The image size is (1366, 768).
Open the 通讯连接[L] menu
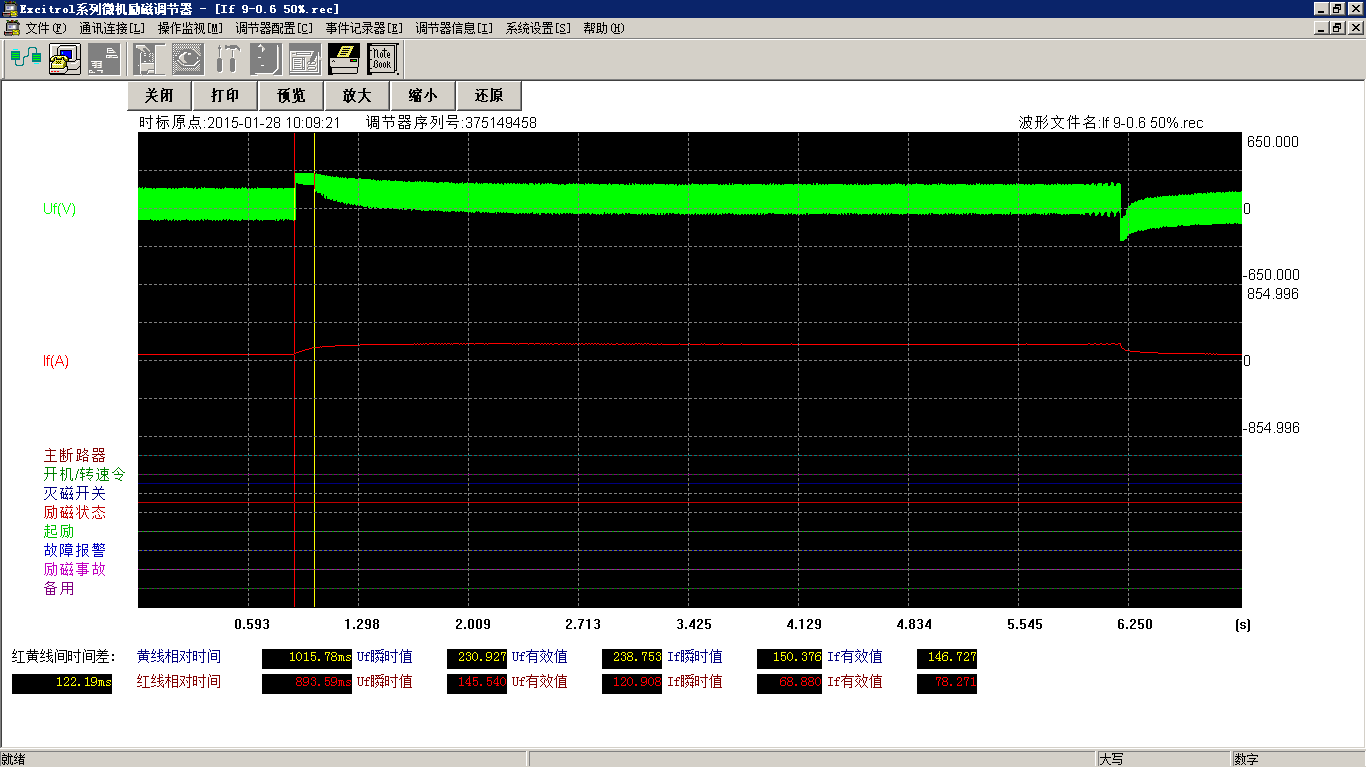112,28
